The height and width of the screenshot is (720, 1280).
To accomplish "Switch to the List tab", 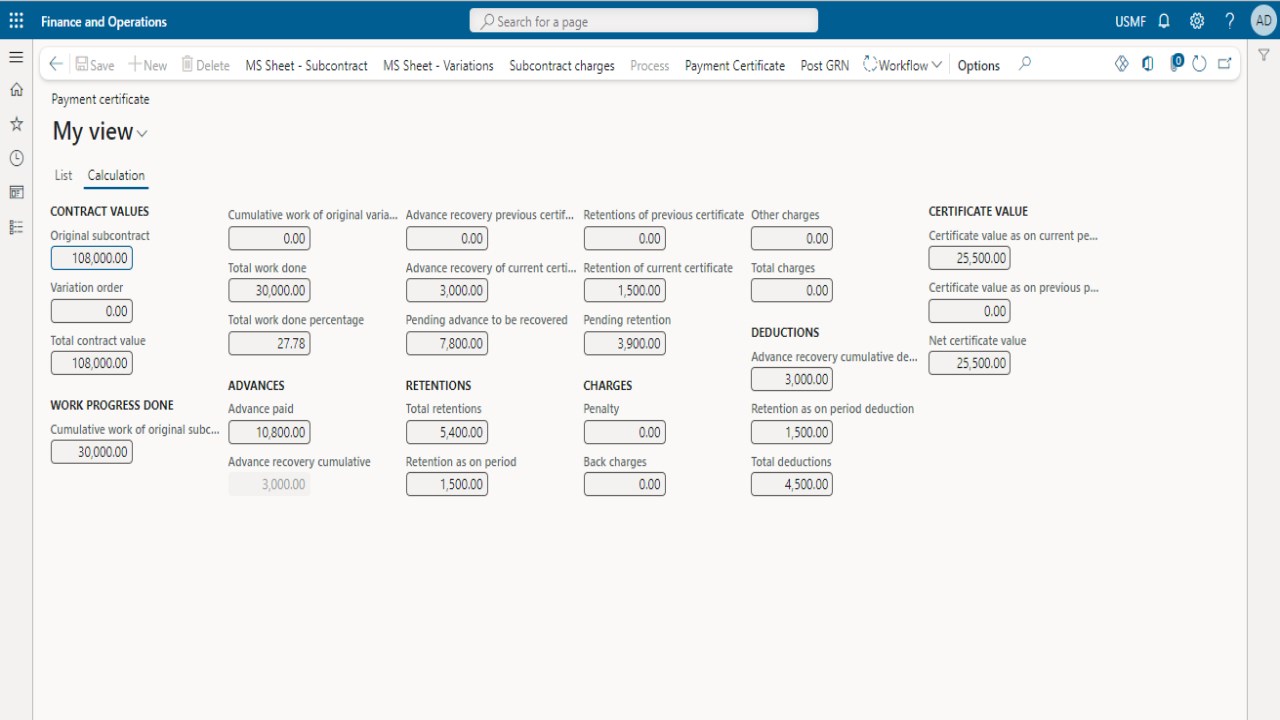I will (63, 175).
